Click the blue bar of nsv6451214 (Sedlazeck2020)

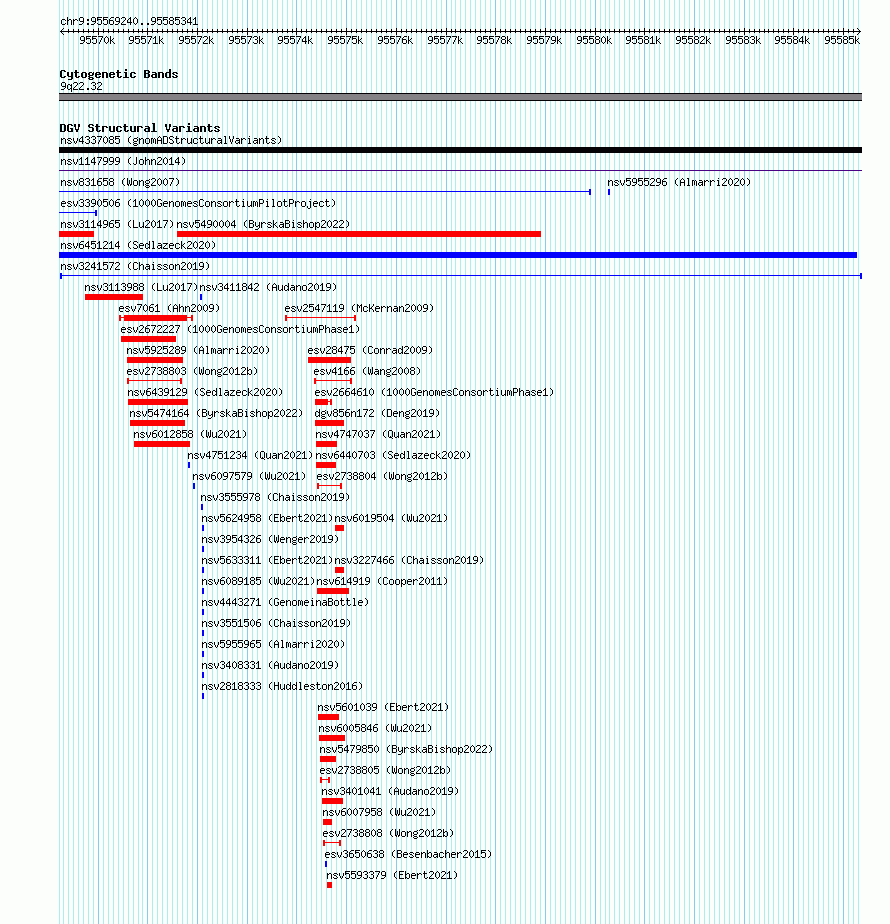[x=458, y=255]
